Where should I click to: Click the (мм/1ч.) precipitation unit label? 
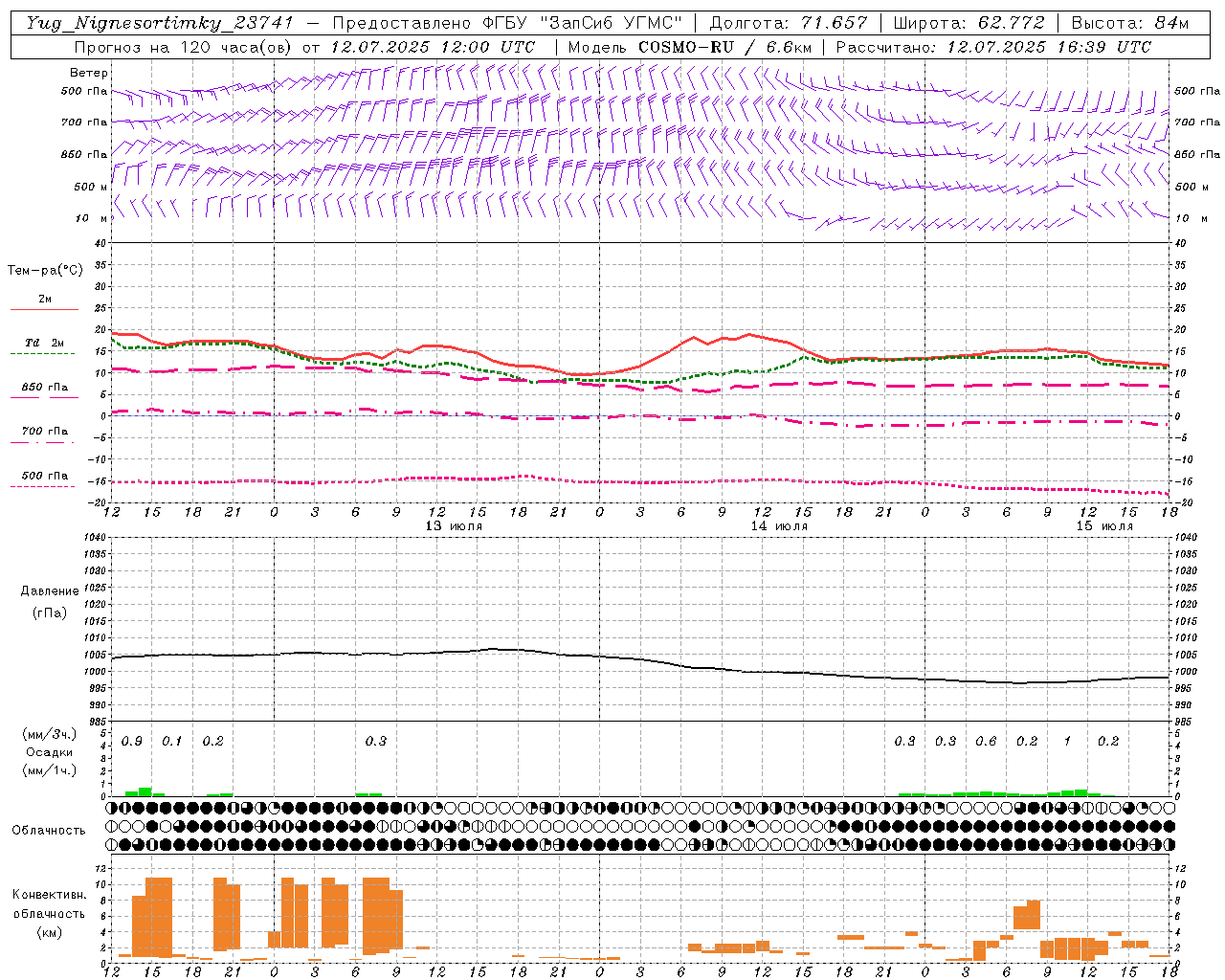tap(50, 770)
